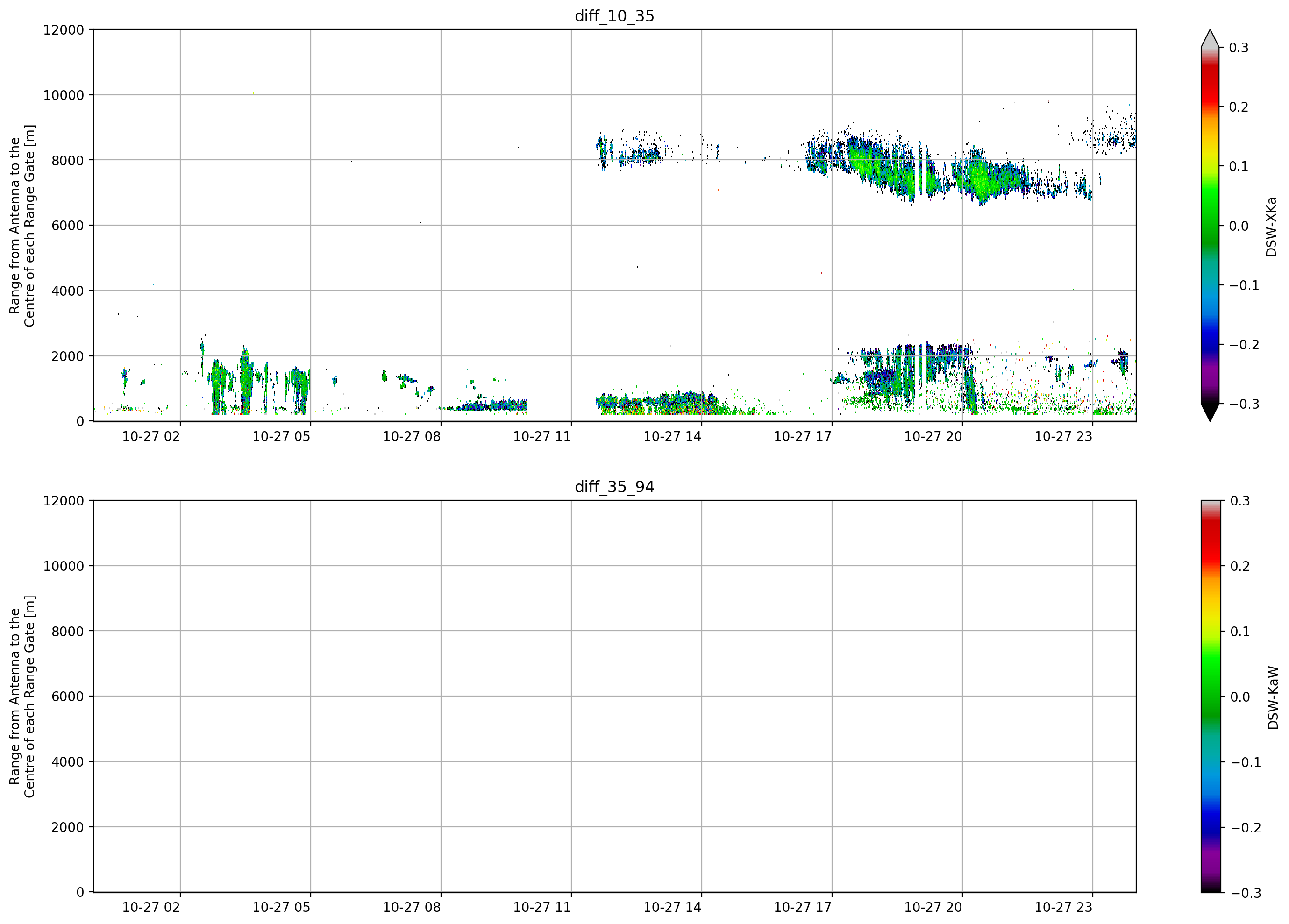Click the 2000 y-tick in diff_35_94
The height and width of the screenshot is (924, 1289).
(x=68, y=827)
